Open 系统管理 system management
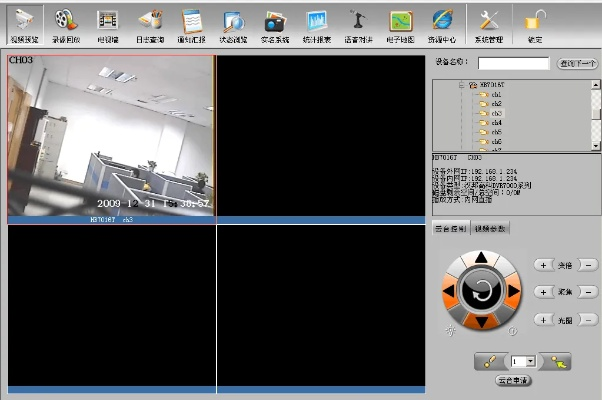Screen dimensions: 602x400 click(489, 25)
